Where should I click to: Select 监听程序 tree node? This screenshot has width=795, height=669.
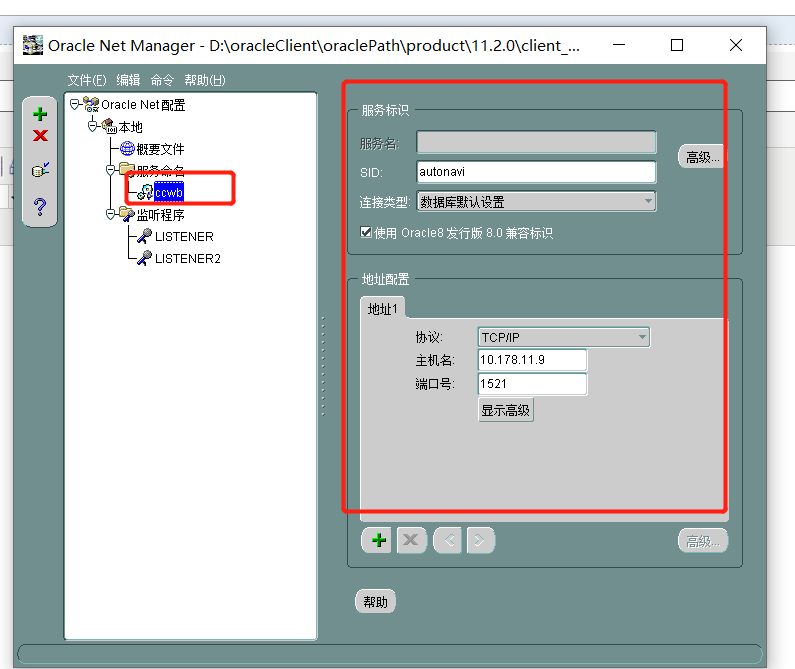pos(160,215)
